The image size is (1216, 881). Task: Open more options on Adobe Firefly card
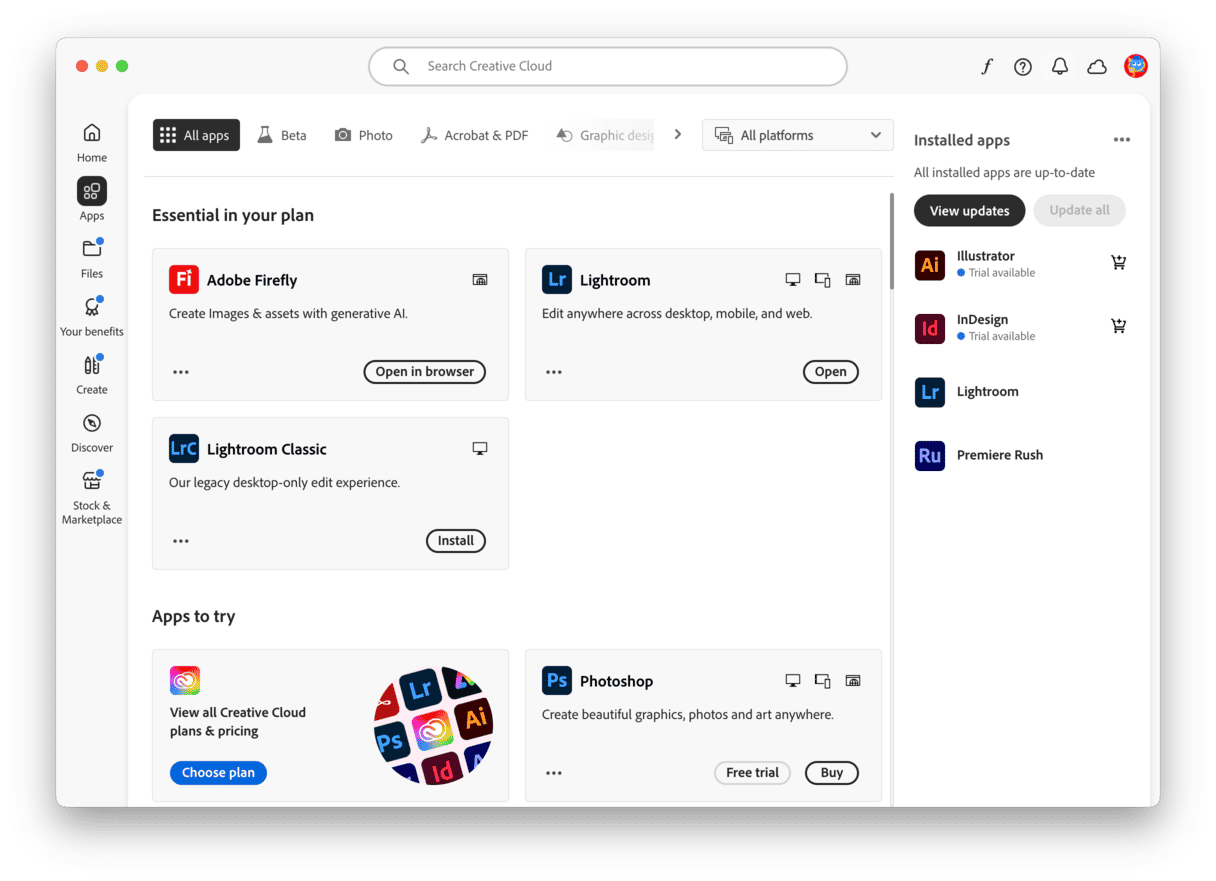coord(181,372)
